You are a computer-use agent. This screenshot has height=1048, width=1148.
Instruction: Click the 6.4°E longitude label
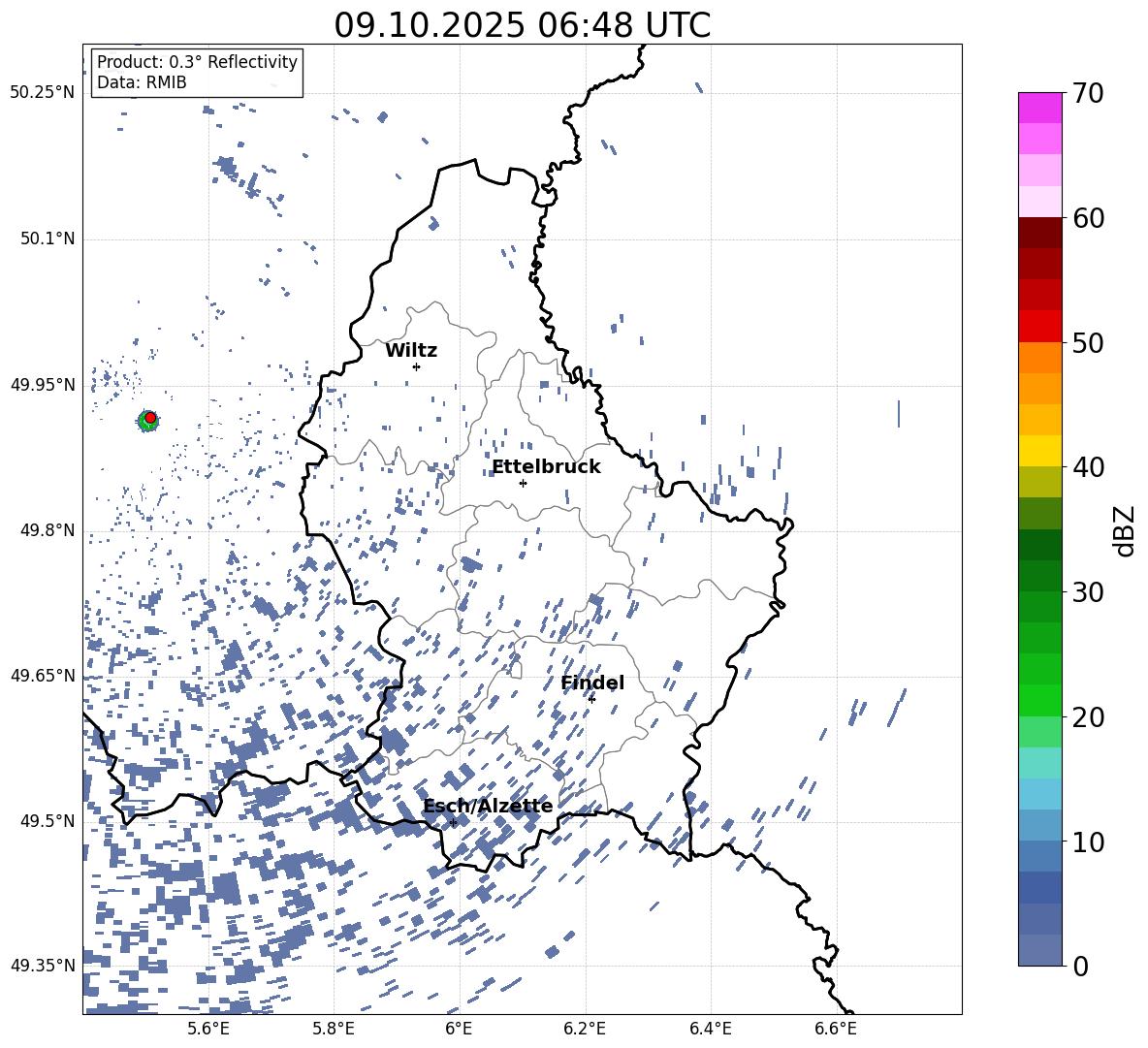[710, 1029]
